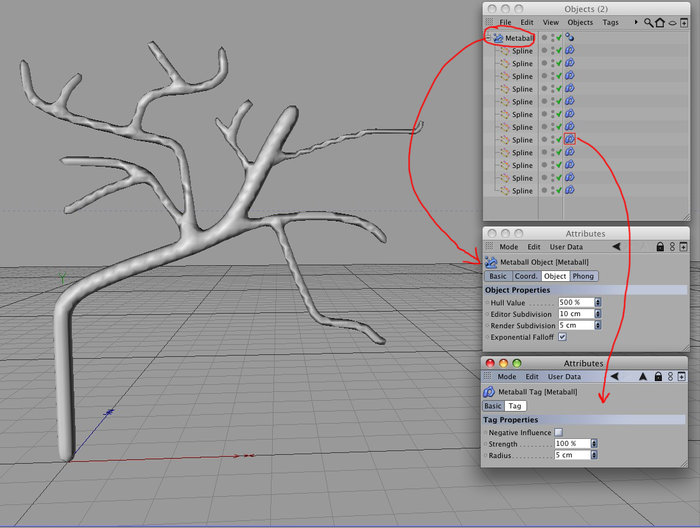
Task: Click the Strength stepper arrows
Action: click(594, 444)
